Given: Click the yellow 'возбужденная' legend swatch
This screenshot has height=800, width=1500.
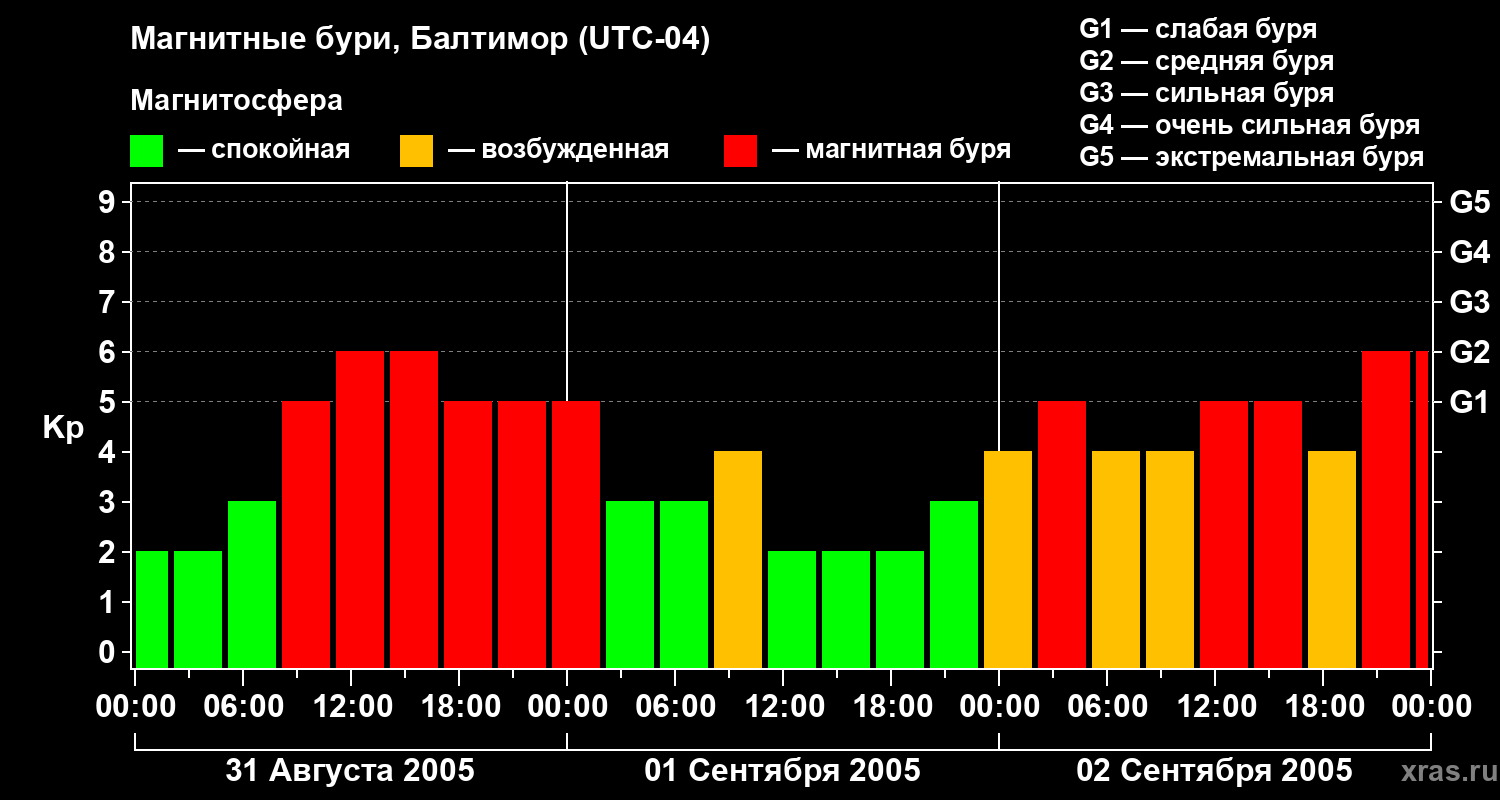Looking at the screenshot, I should coord(416,151).
